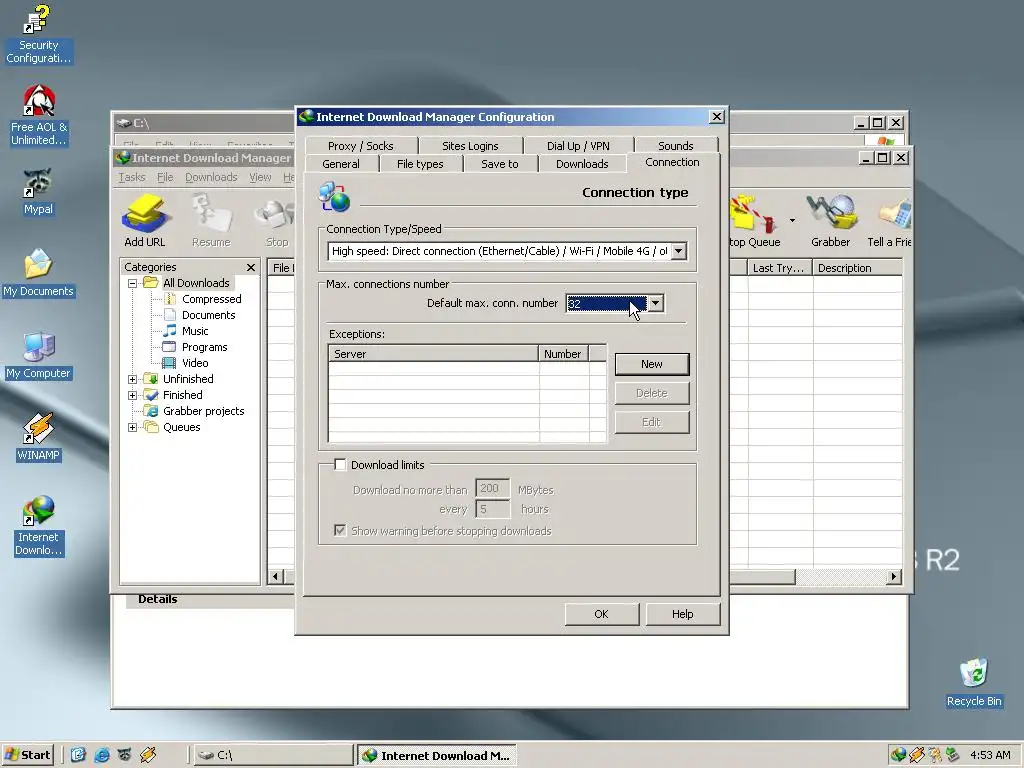Expand the Queues category node
The image size is (1024, 768).
pyautogui.click(x=133, y=427)
